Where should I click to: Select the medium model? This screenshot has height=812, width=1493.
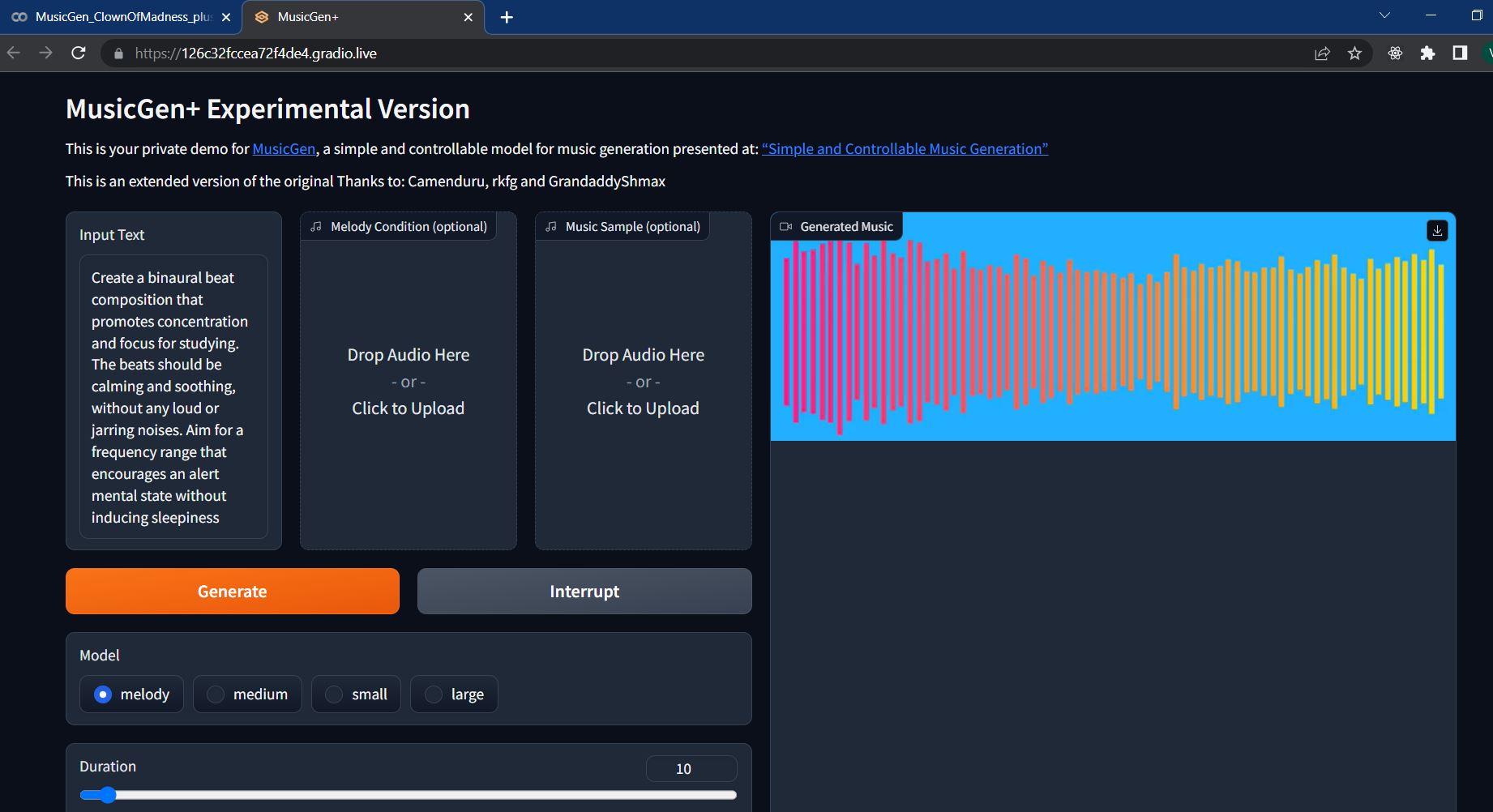pyautogui.click(x=247, y=694)
